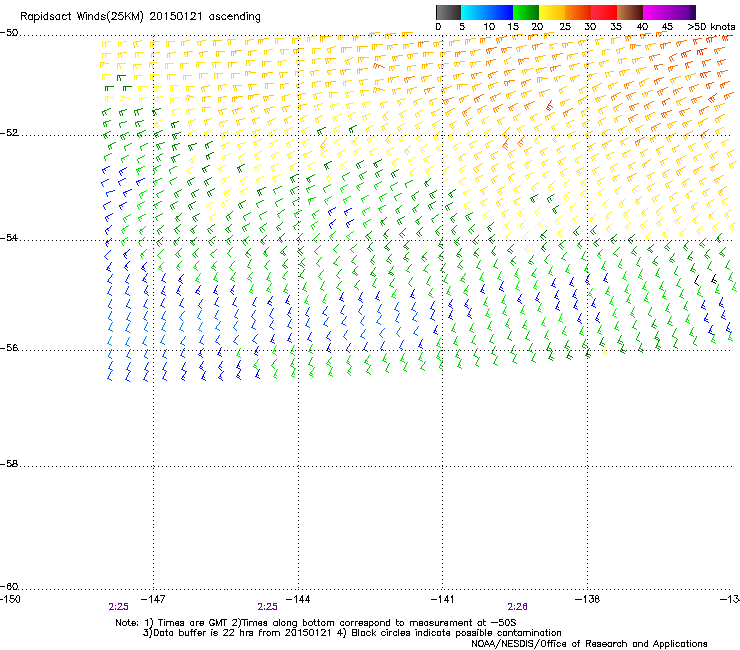
Task: Click the yellow 20-25 knots legend color
Action: coord(552,12)
